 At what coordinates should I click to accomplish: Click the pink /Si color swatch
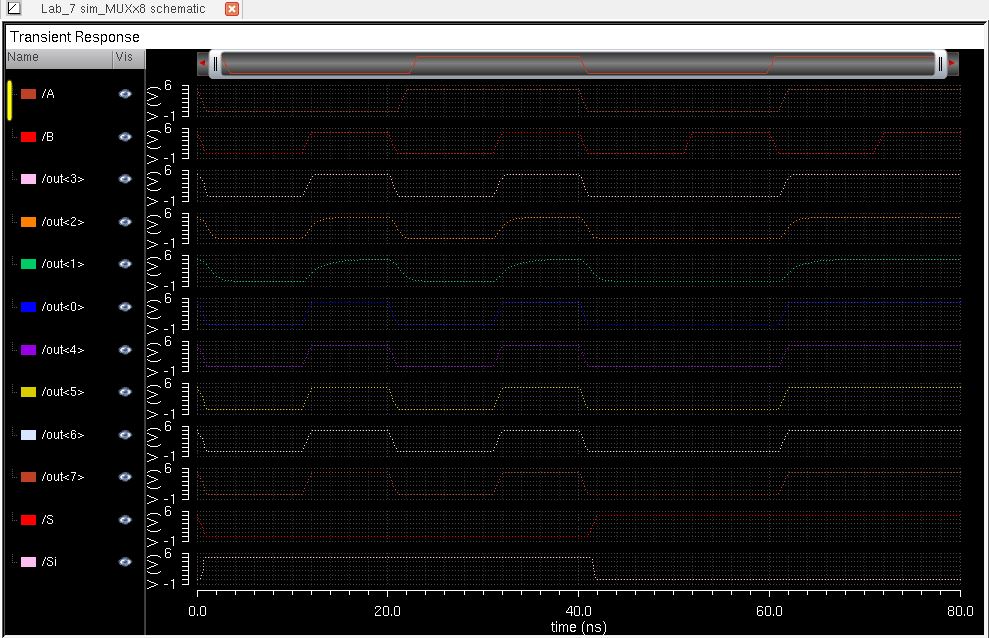(28, 562)
